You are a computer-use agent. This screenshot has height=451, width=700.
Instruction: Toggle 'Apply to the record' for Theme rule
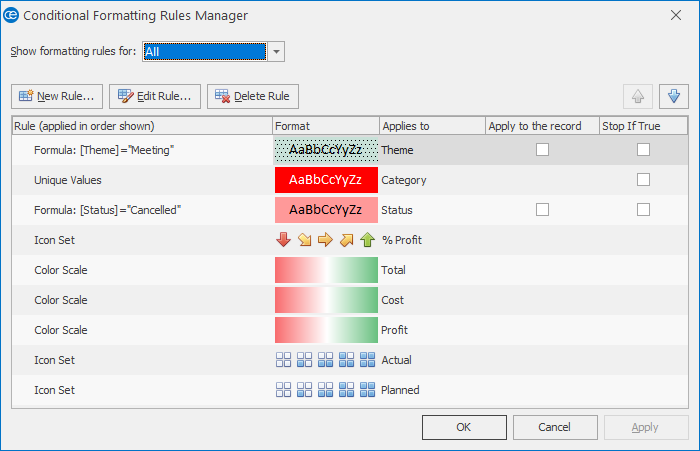(542, 150)
